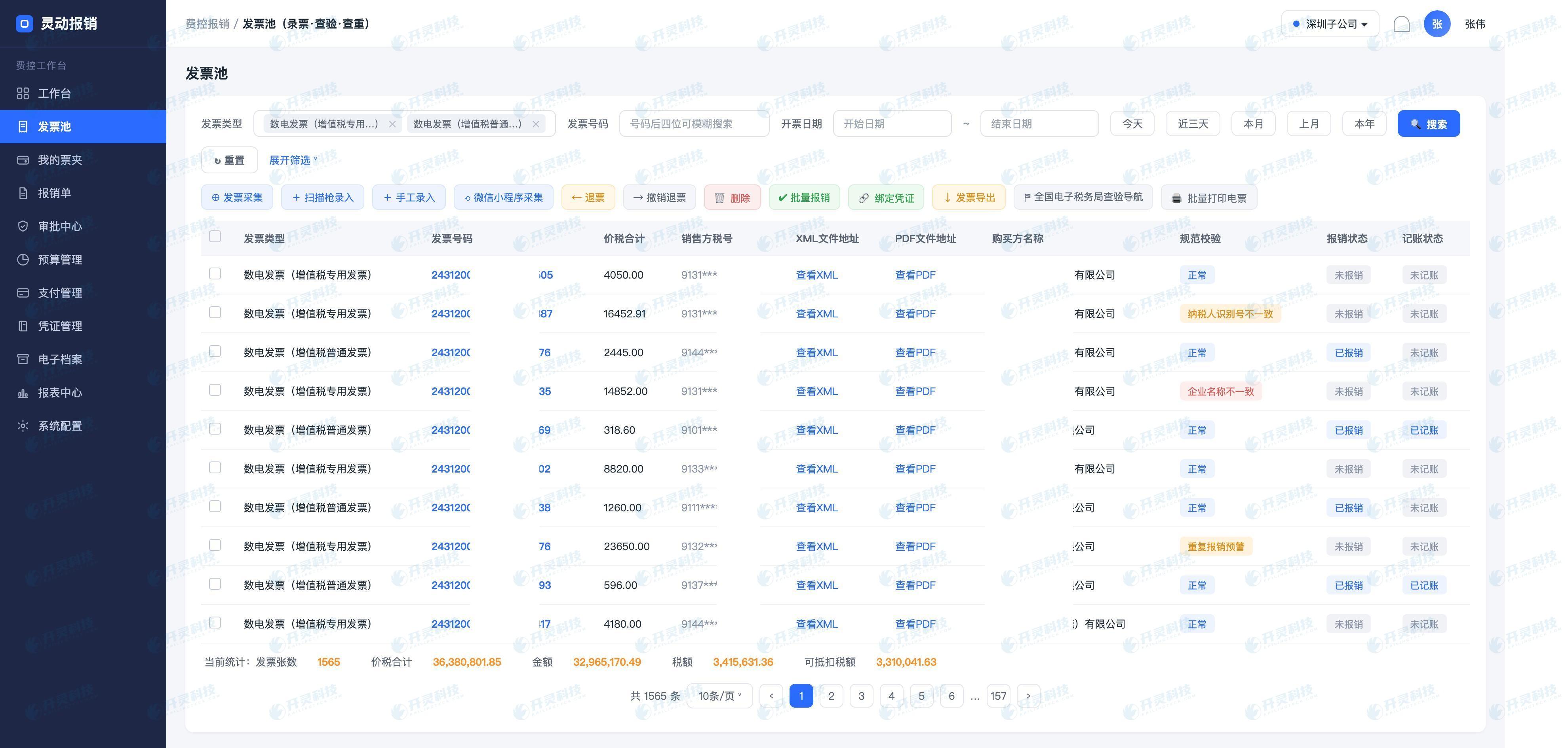Click the orange 退票 button

pyautogui.click(x=588, y=197)
